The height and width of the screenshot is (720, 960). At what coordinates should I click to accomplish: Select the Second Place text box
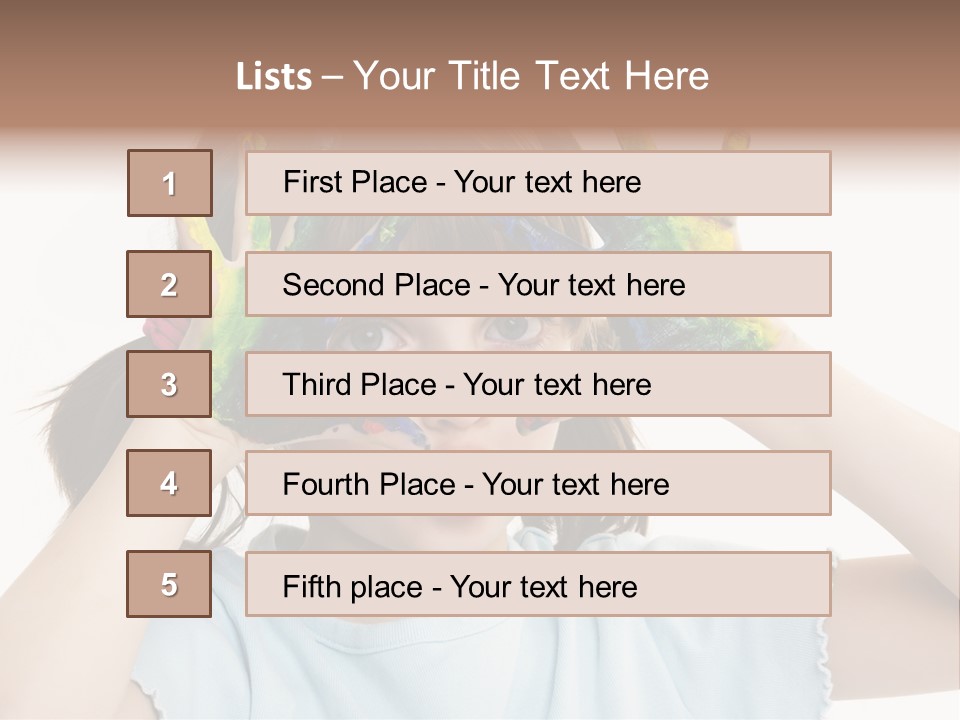[538, 284]
